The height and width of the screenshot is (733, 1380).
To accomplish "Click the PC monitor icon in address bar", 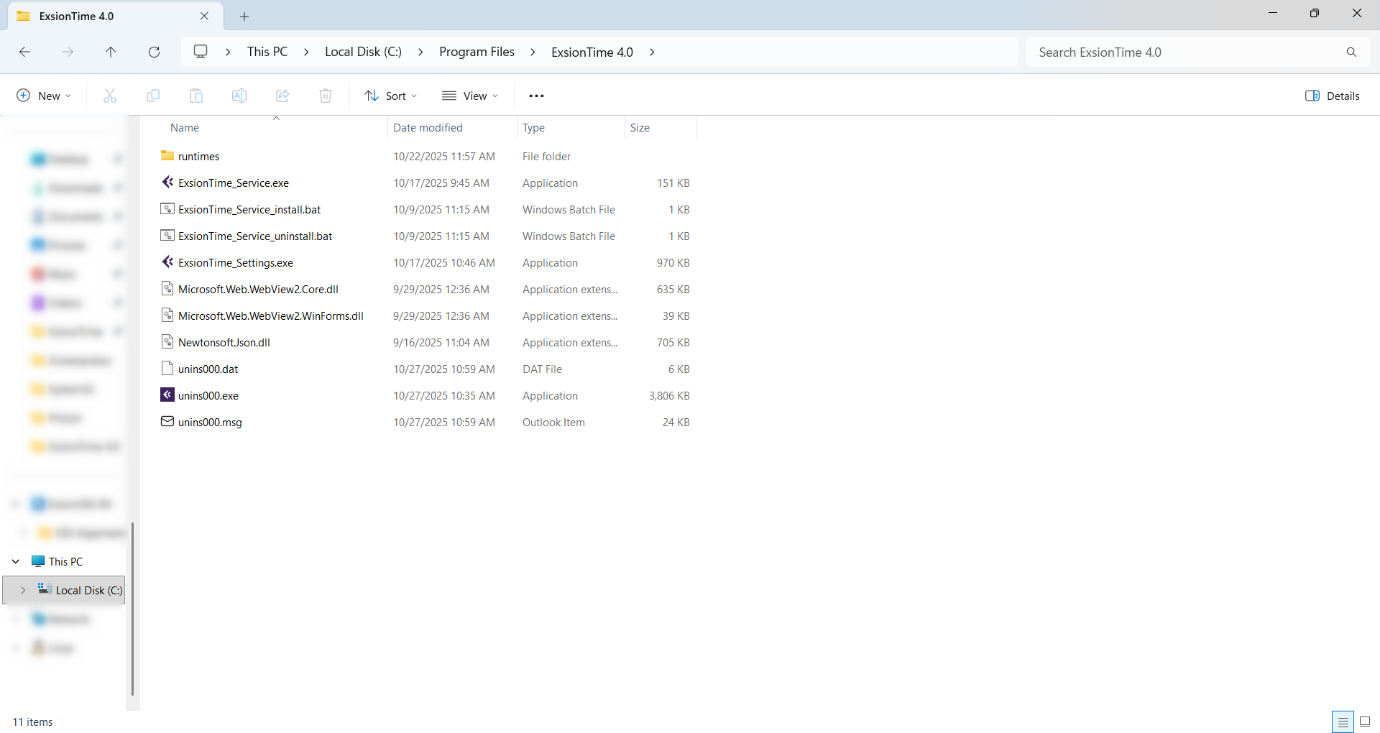I will [201, 52].
